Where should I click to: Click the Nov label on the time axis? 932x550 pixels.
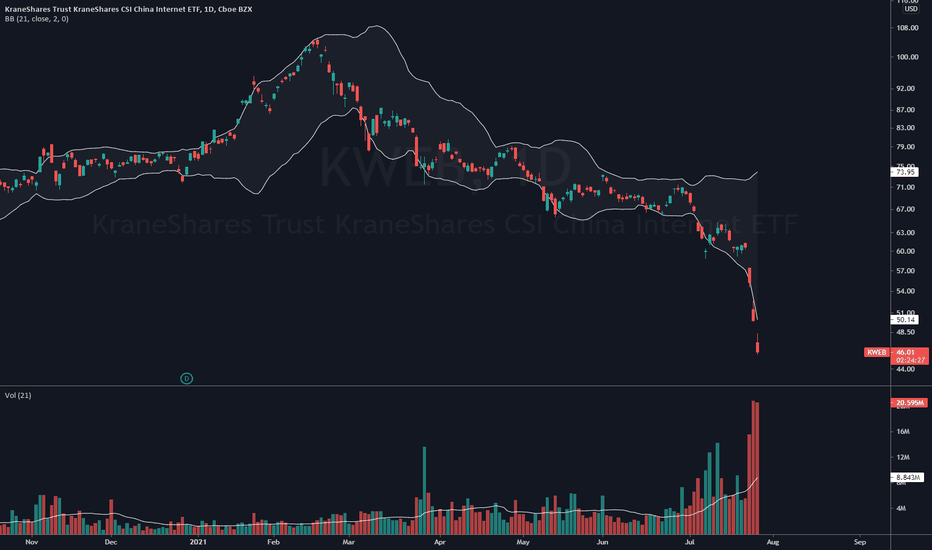pyautogui.click(x=32, y=542)
